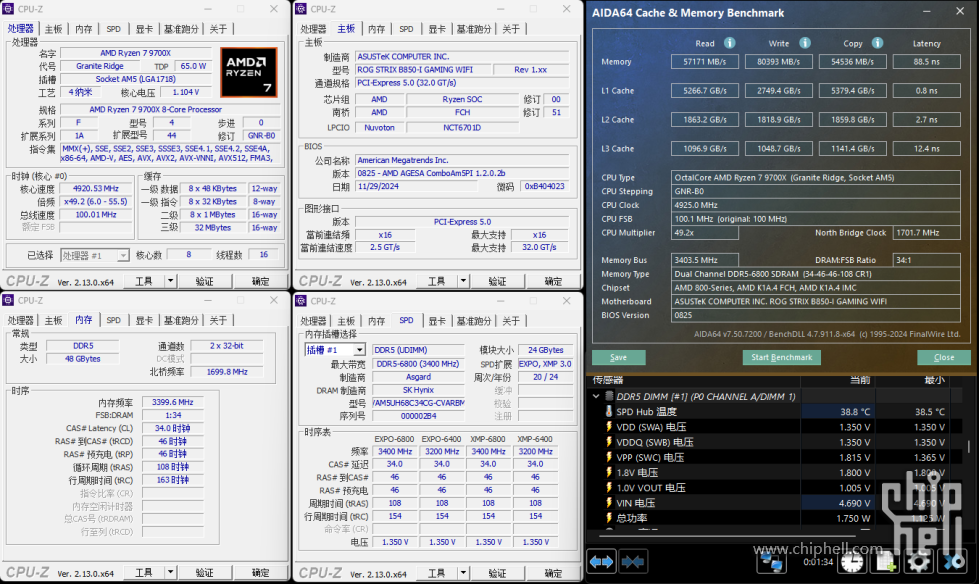Viewport: 979px width, 584px height.
Task: Open 工具 dropdown arrow in SPD CPU-Z window
Action: coord(463,573)
